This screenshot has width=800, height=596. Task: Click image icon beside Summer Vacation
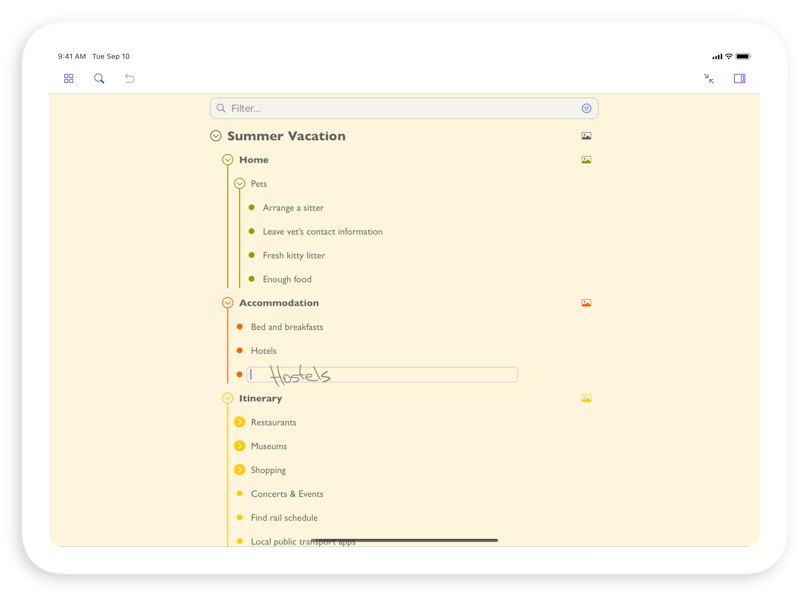[x=586, y=136]
